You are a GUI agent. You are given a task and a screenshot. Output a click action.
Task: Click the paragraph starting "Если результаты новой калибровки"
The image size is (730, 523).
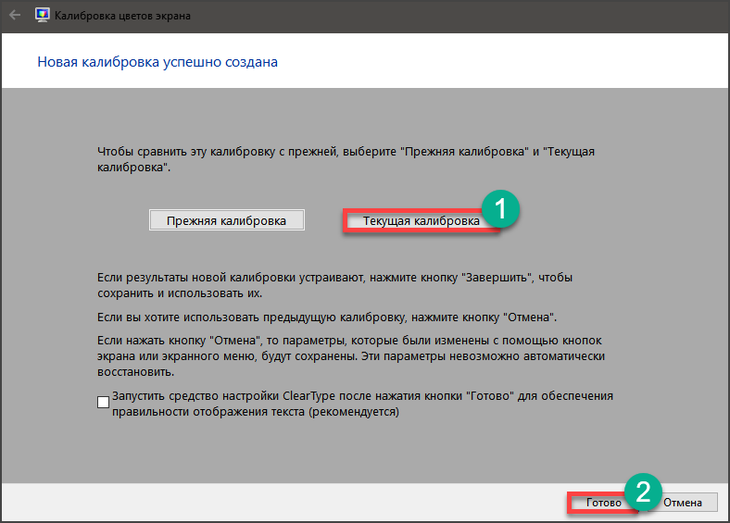(x=335, y=285)
